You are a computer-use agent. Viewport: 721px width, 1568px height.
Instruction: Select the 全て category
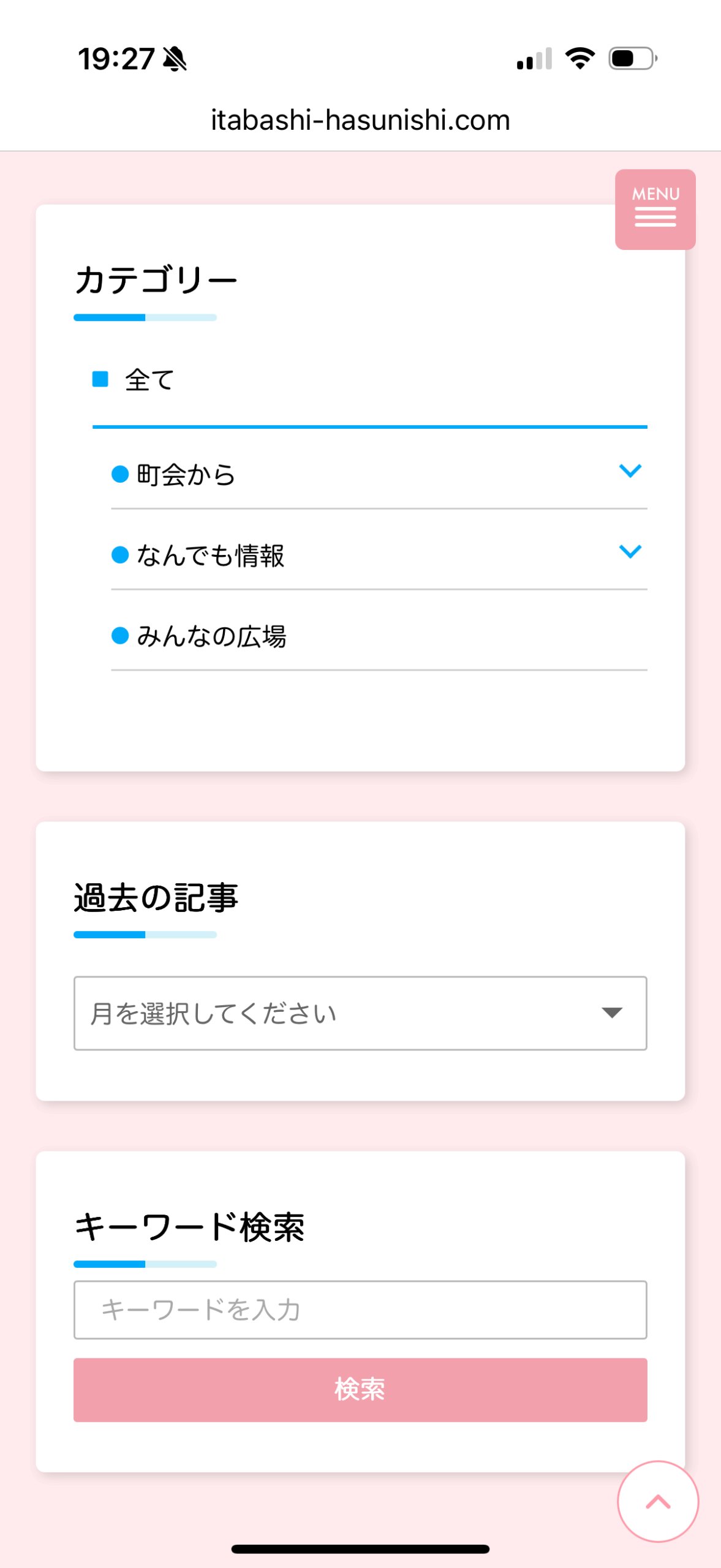coord(150,380)
